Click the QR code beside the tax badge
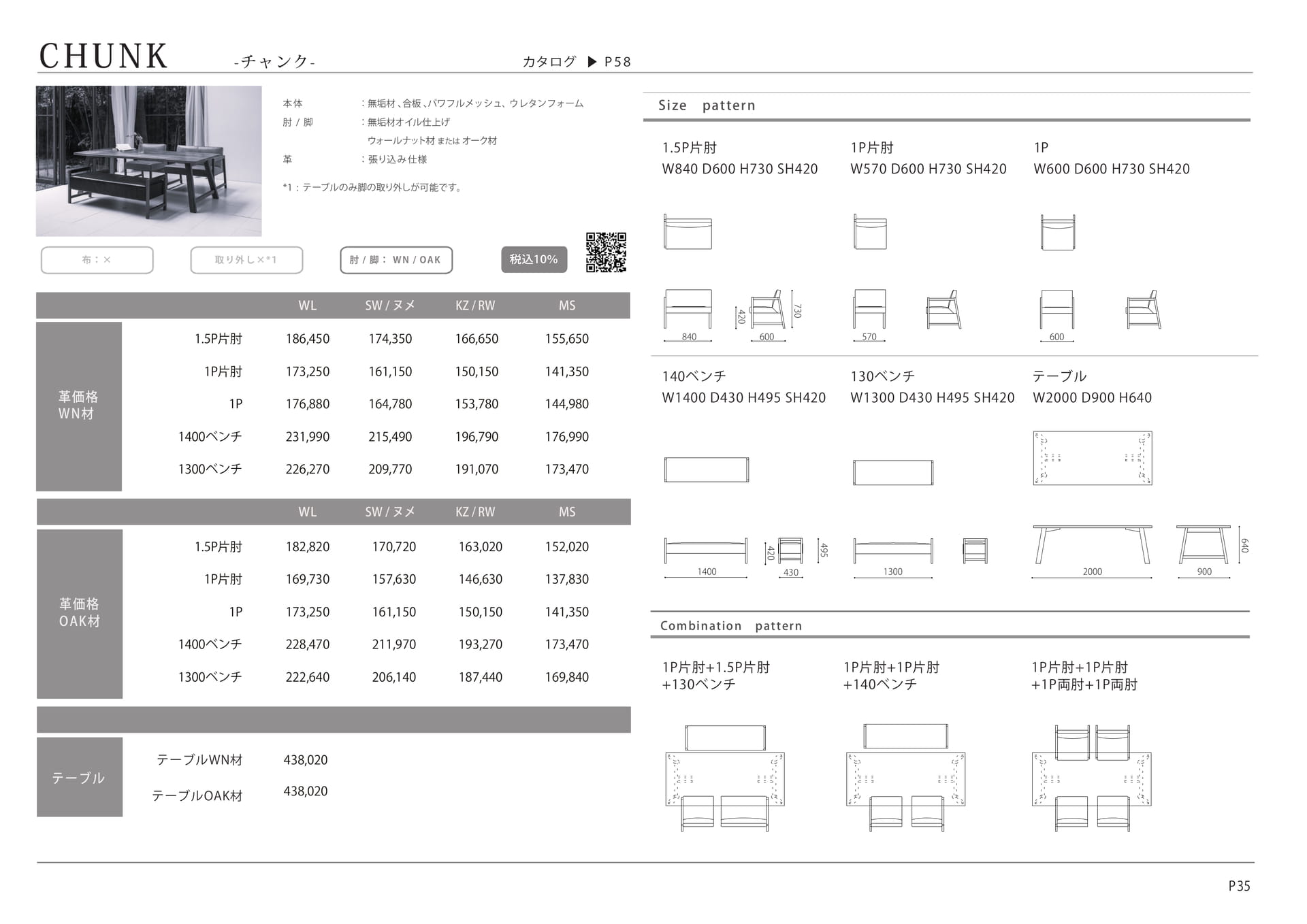Image resolution: width=1307 pixels, height=924 pixels. pyautogui.click(x=606, y=252)
